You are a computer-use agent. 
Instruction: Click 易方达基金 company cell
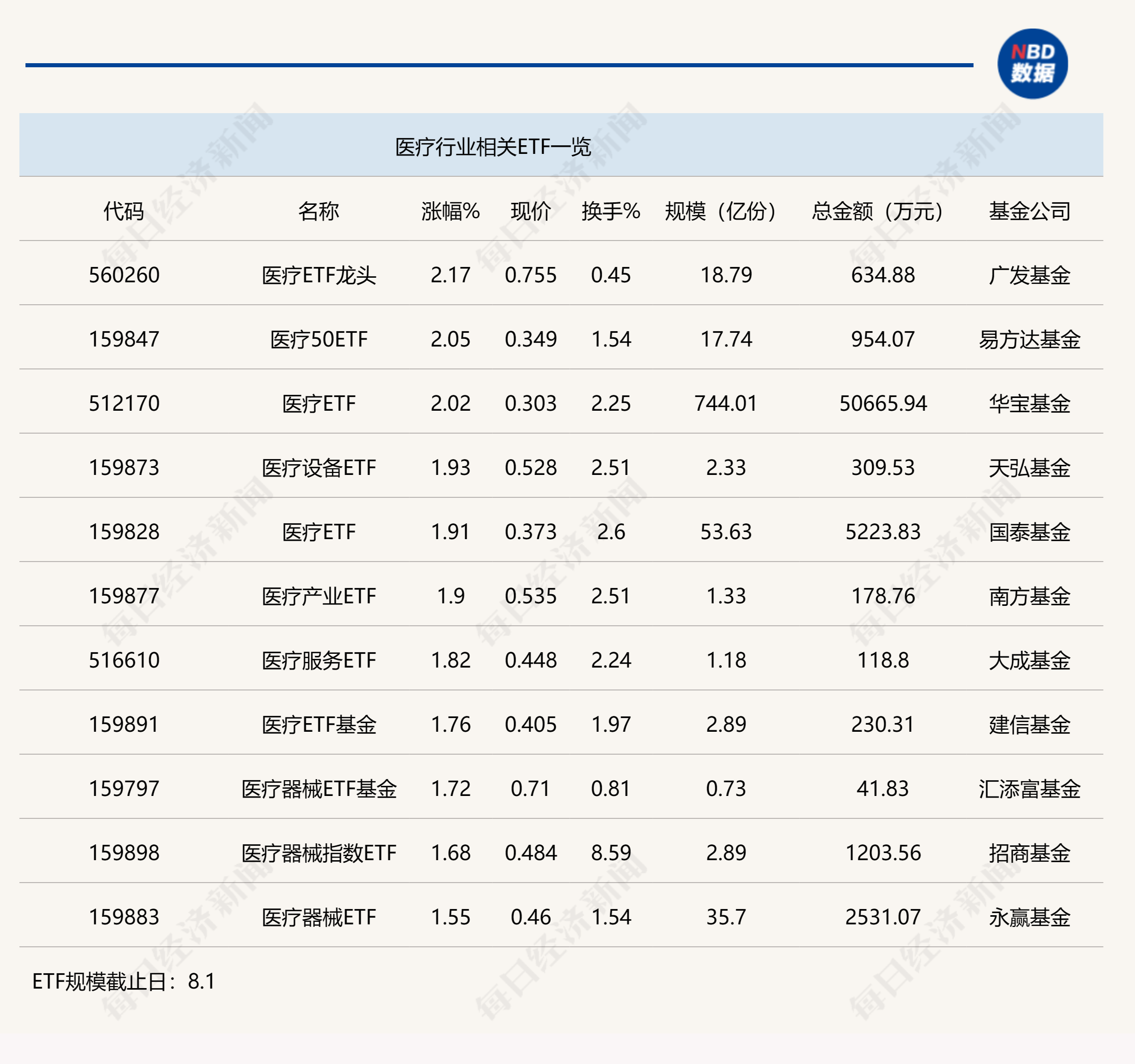pyautogui.click(x=1030, y=339)
